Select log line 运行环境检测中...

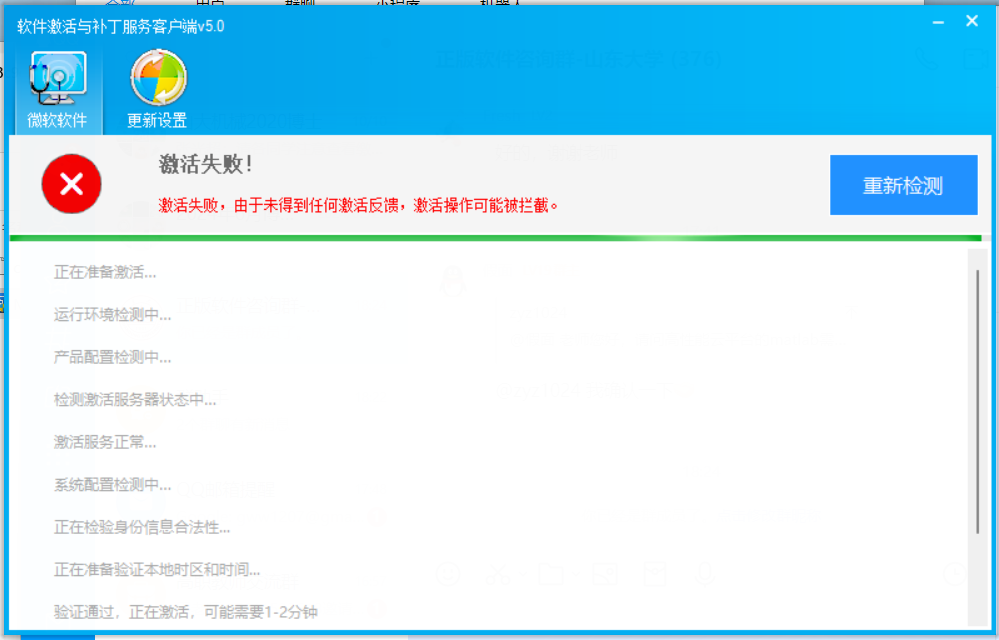[x=113, y=315]
